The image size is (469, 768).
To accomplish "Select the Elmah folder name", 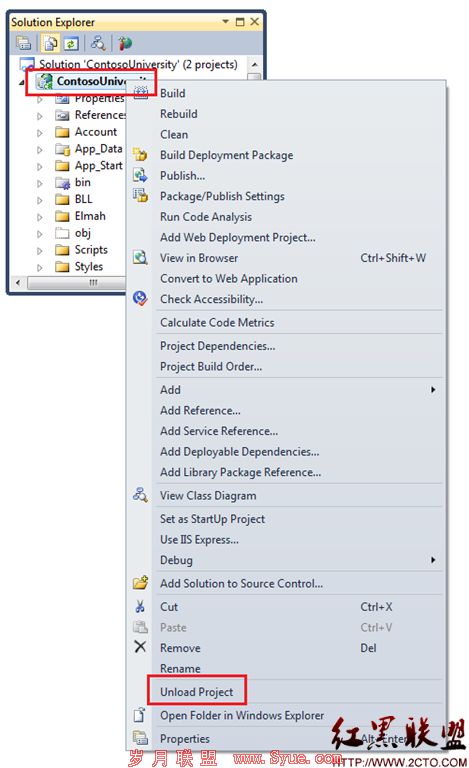I will 90,216.
